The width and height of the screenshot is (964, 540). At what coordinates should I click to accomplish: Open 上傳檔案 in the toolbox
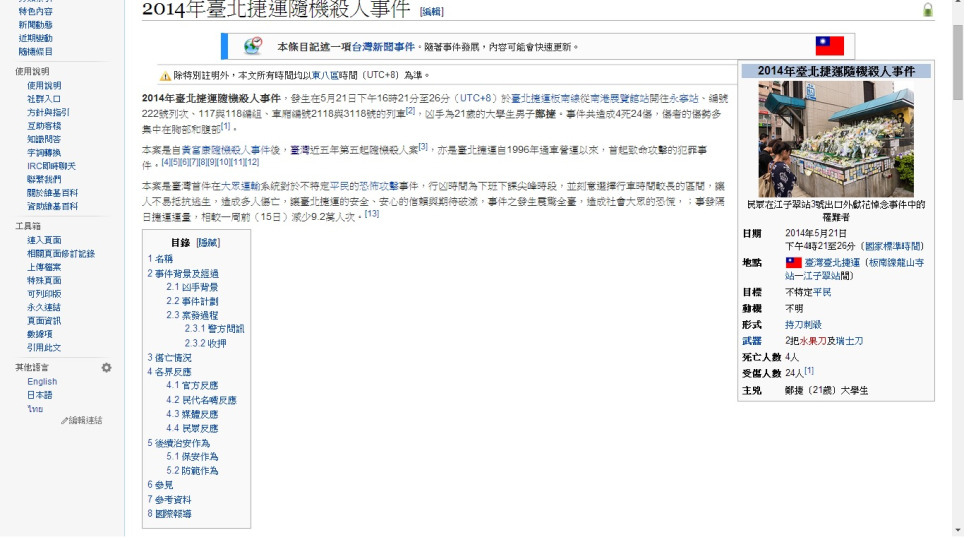[x=44, y=268]
